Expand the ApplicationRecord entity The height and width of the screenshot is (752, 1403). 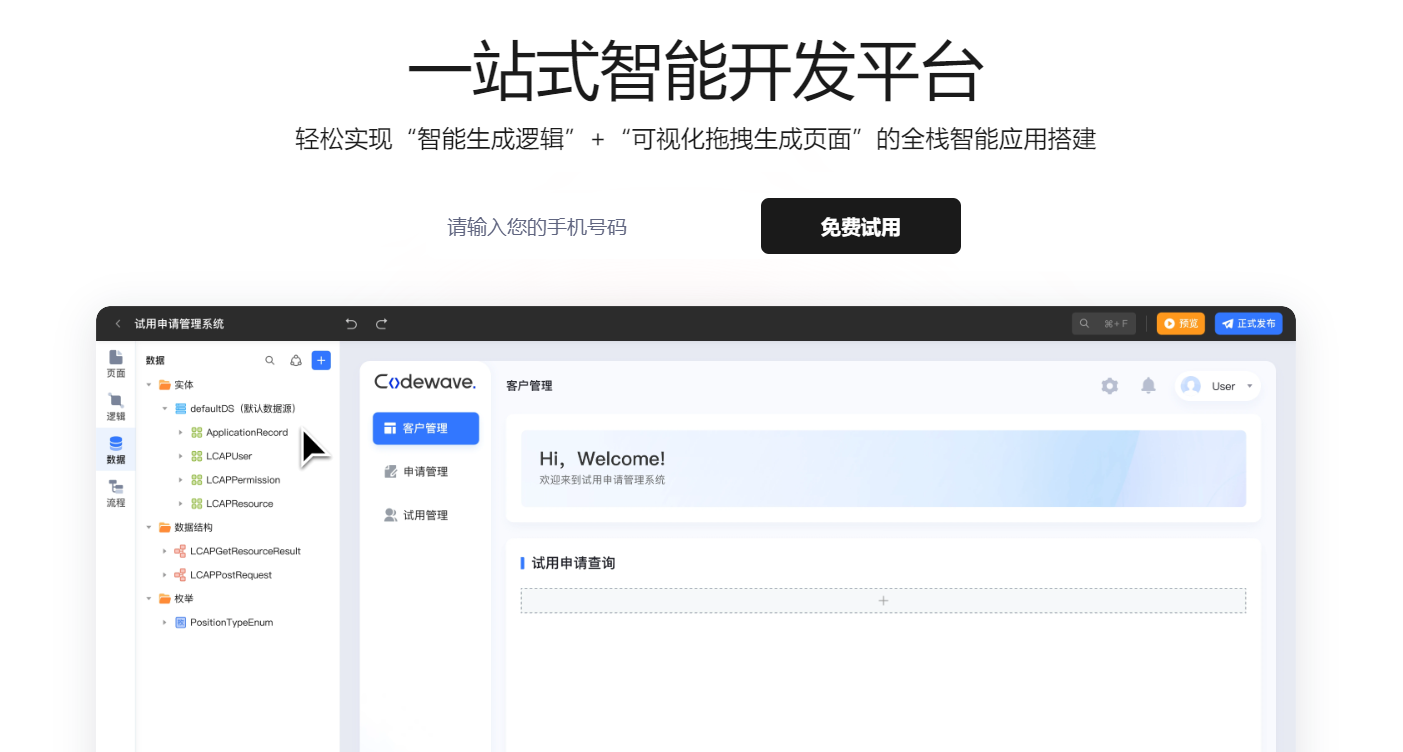(x=181, y=433)
